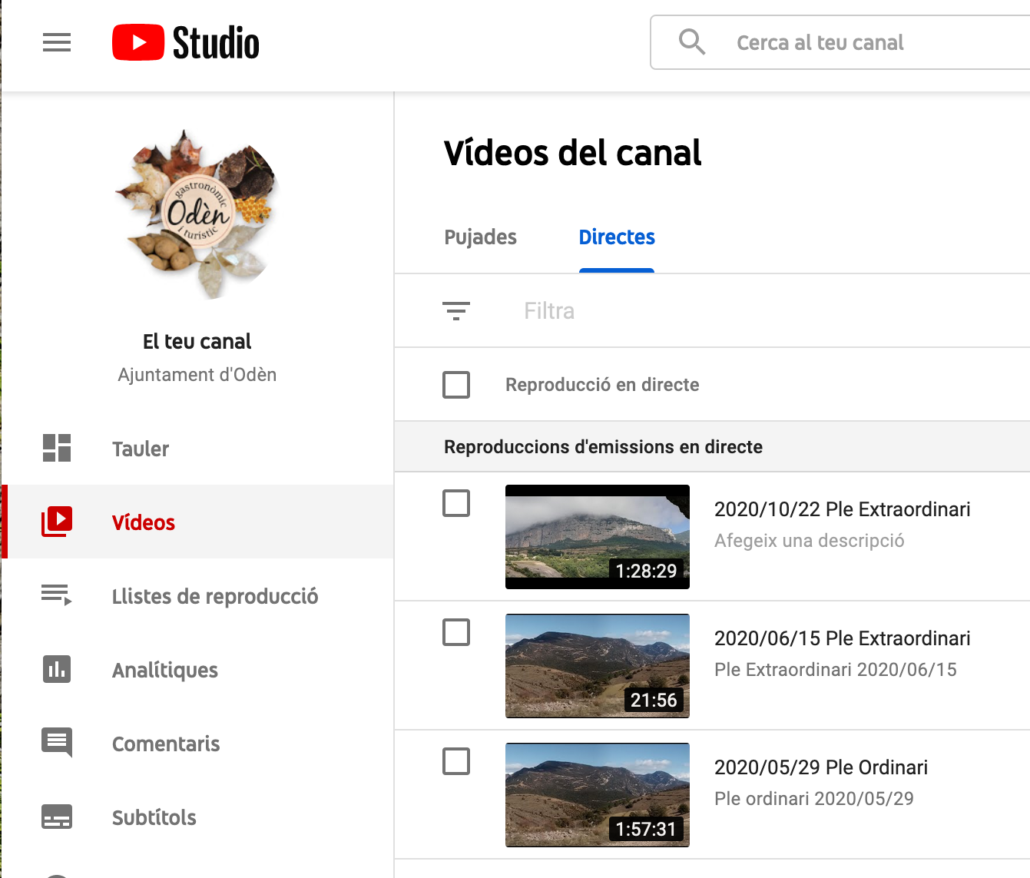Image resolution: width=1030 pixels, height=878 pixels.
Task: Switch to the Pujades tab
Action: (x=480, y=237)
